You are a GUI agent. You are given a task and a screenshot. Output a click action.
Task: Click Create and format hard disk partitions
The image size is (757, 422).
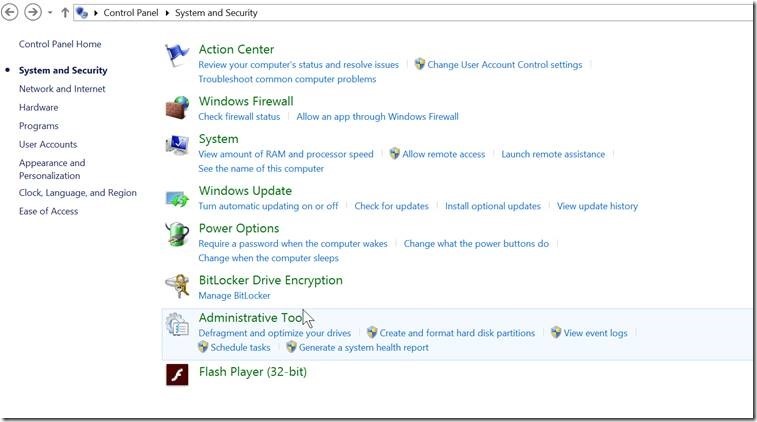[x=457, y=333]
